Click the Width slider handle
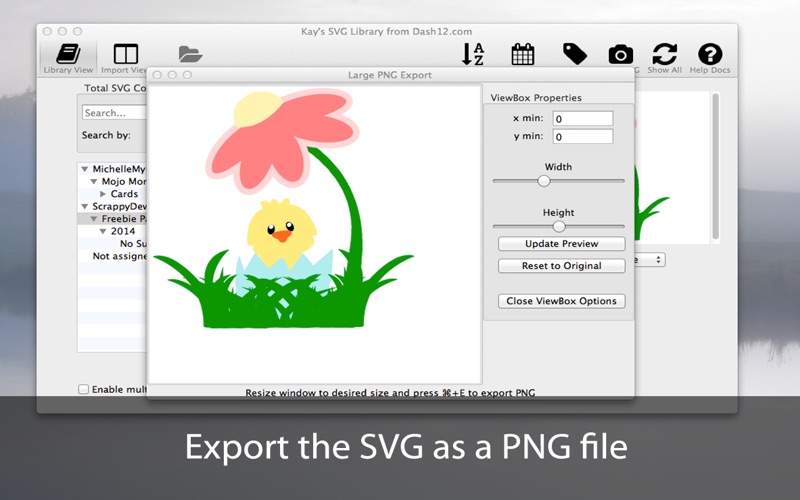This screenshot has height=500, width=800. click(x=544, y=181)
